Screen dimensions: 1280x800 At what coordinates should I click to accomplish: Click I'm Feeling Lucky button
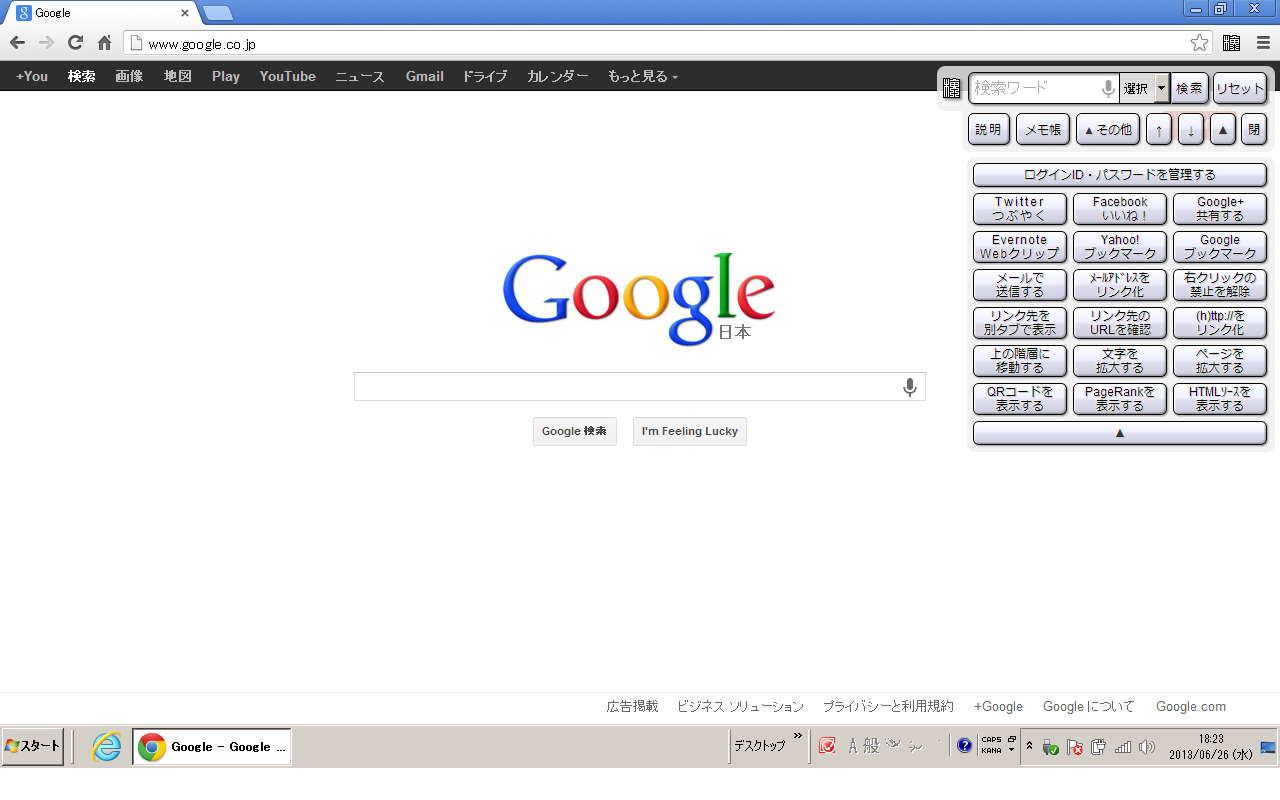point(690,431)
